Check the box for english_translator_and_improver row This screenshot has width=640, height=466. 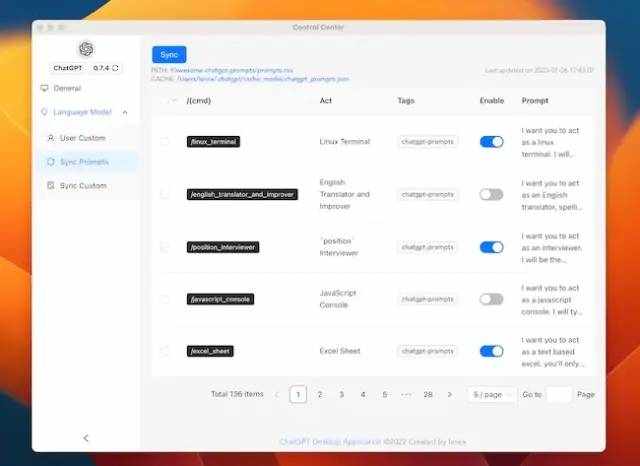point(164,194)
